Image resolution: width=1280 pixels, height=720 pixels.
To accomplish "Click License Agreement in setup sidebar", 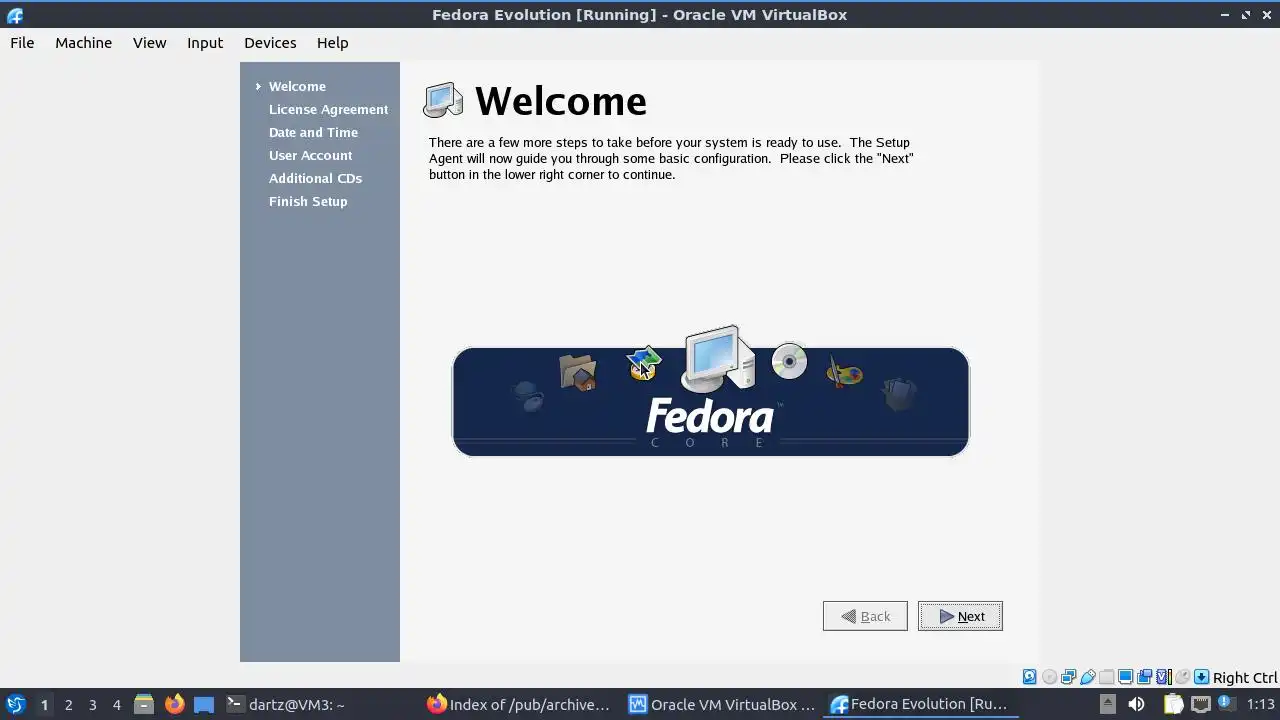I will tap(328, 109).
